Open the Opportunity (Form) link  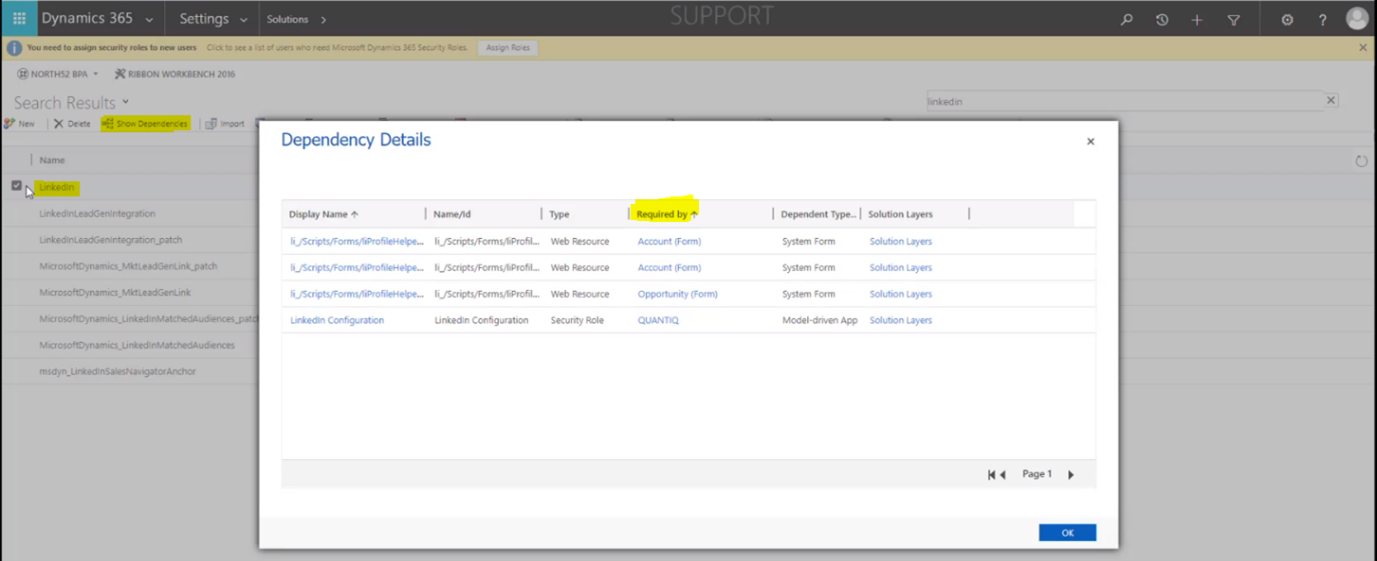tap(677, 294)
